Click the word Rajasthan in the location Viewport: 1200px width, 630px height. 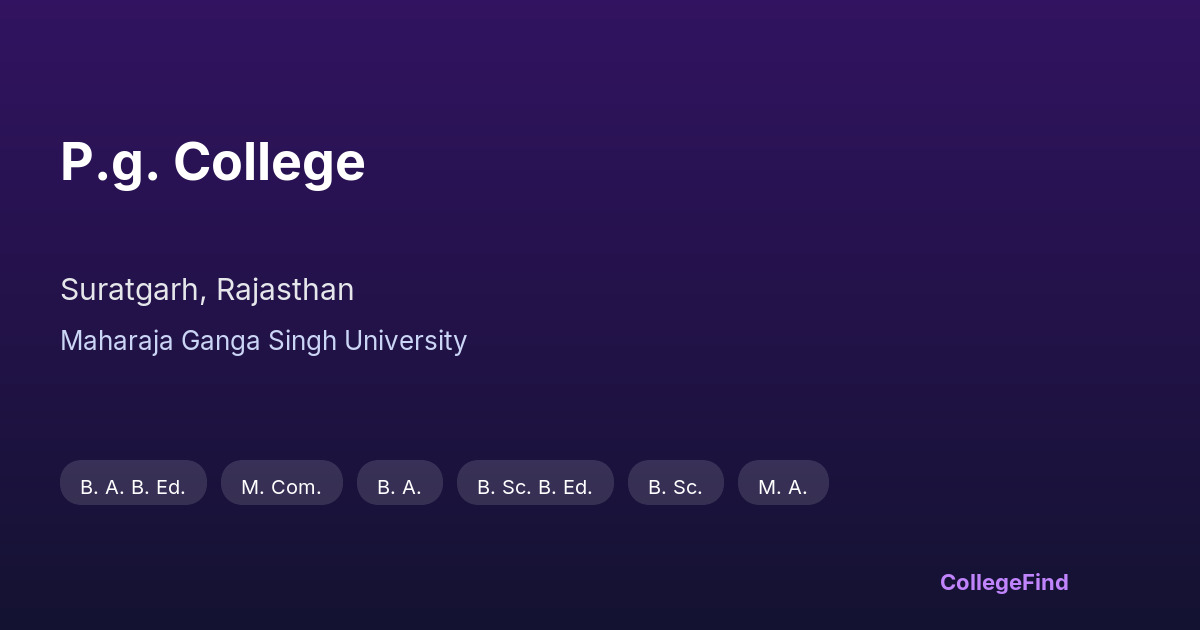coord(285,290)
